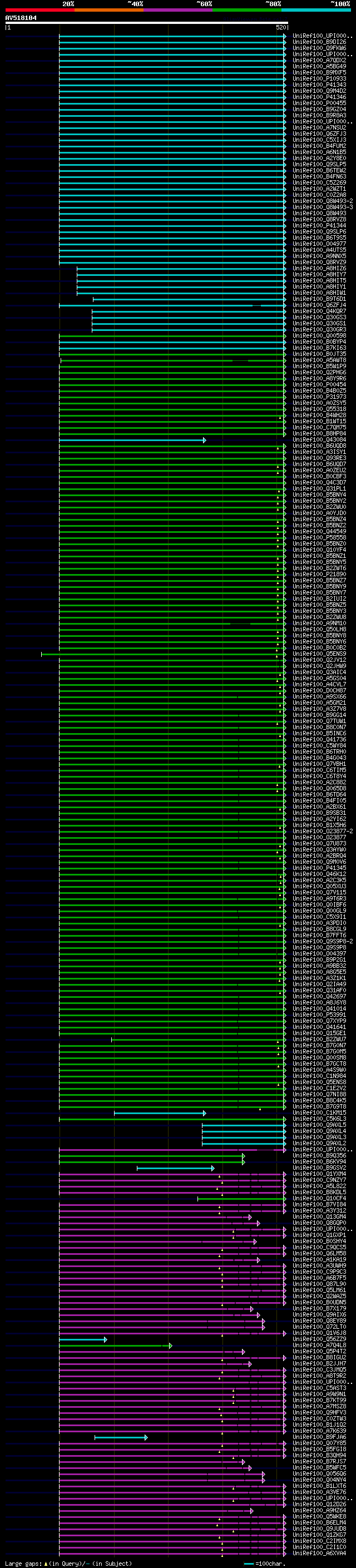Image resolution: width=356 pixels, height=1568 pixels.
Task: Select the UniRef100_B9Q356 hit label
Action: [319, 1155]
